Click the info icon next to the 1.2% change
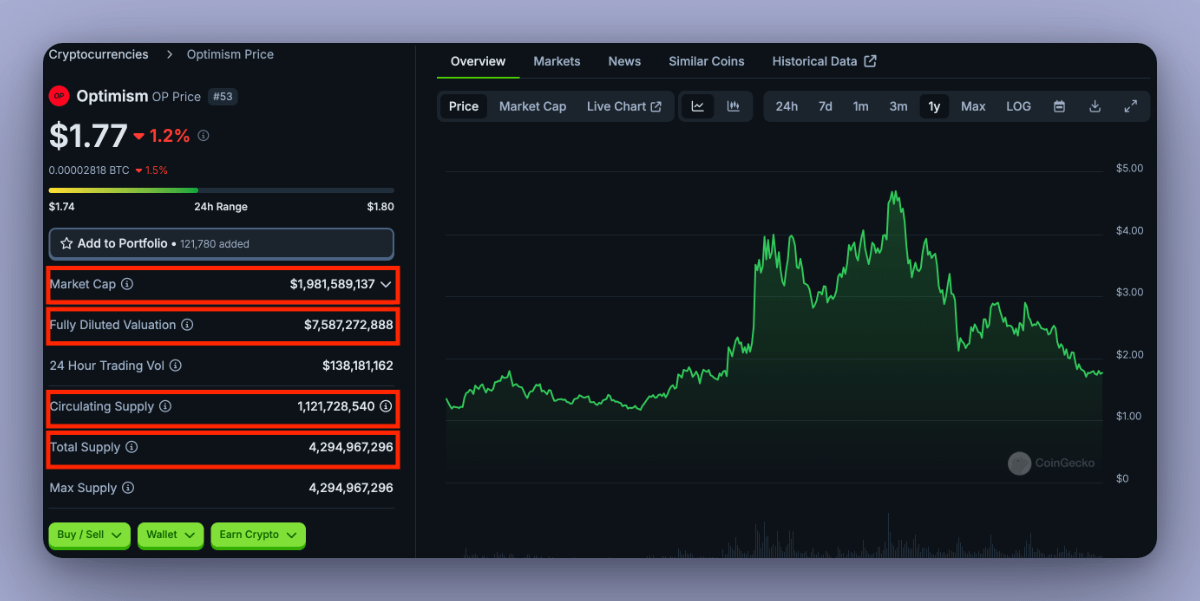 click(203, 135)
